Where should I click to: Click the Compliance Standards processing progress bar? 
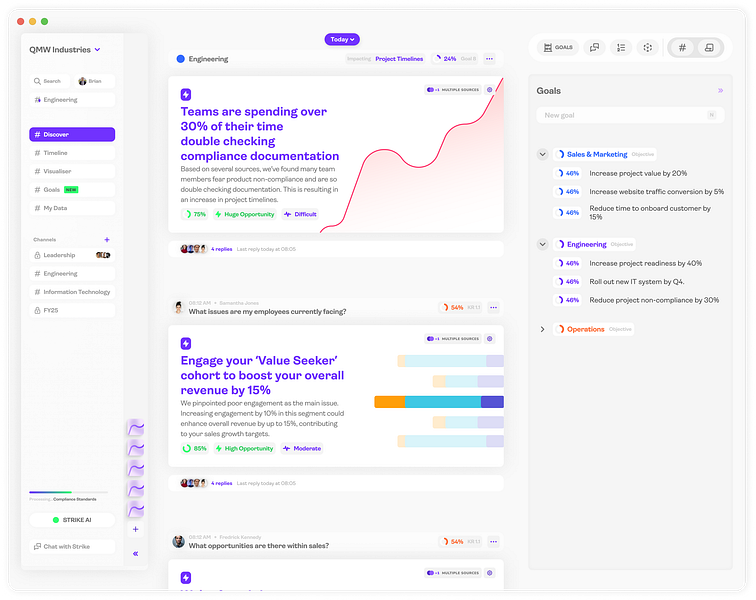pos(68,492)
